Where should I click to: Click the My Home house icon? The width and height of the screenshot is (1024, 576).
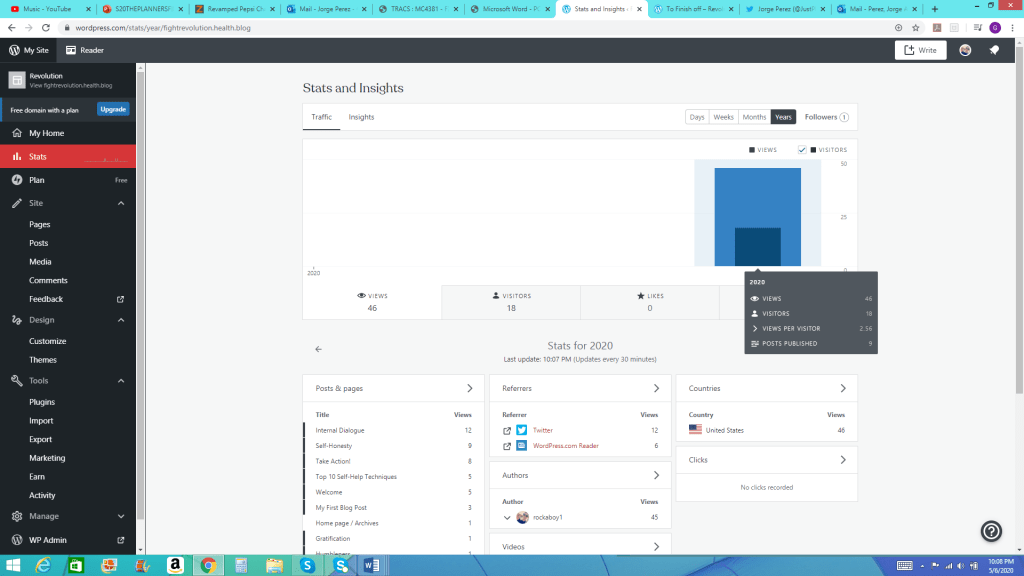click(16, 133)
